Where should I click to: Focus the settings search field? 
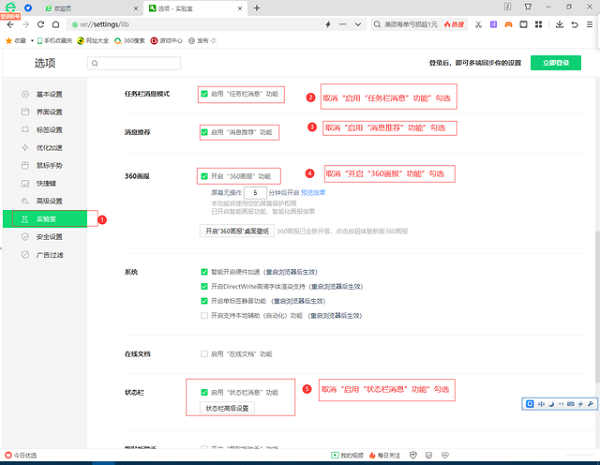click(134, 63)
